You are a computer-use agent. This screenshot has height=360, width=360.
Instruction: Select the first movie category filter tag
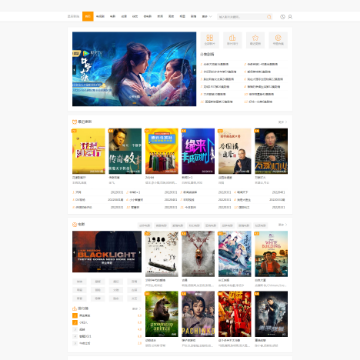coord(145,226)
